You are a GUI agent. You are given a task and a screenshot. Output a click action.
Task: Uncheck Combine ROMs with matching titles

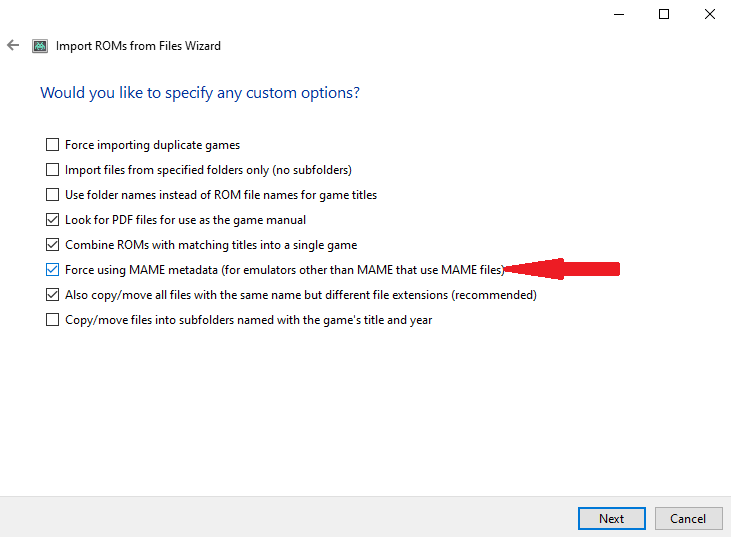[x=52, y=245]
